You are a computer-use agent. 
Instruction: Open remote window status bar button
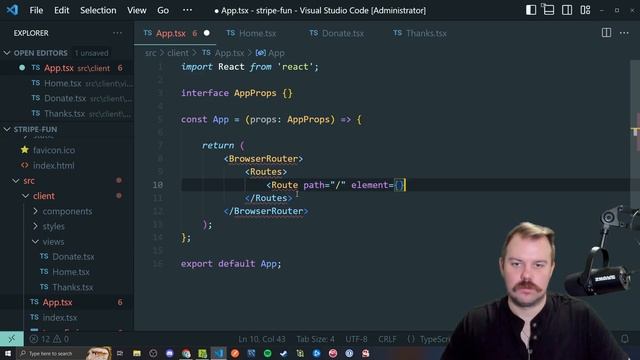coord(11,339)
